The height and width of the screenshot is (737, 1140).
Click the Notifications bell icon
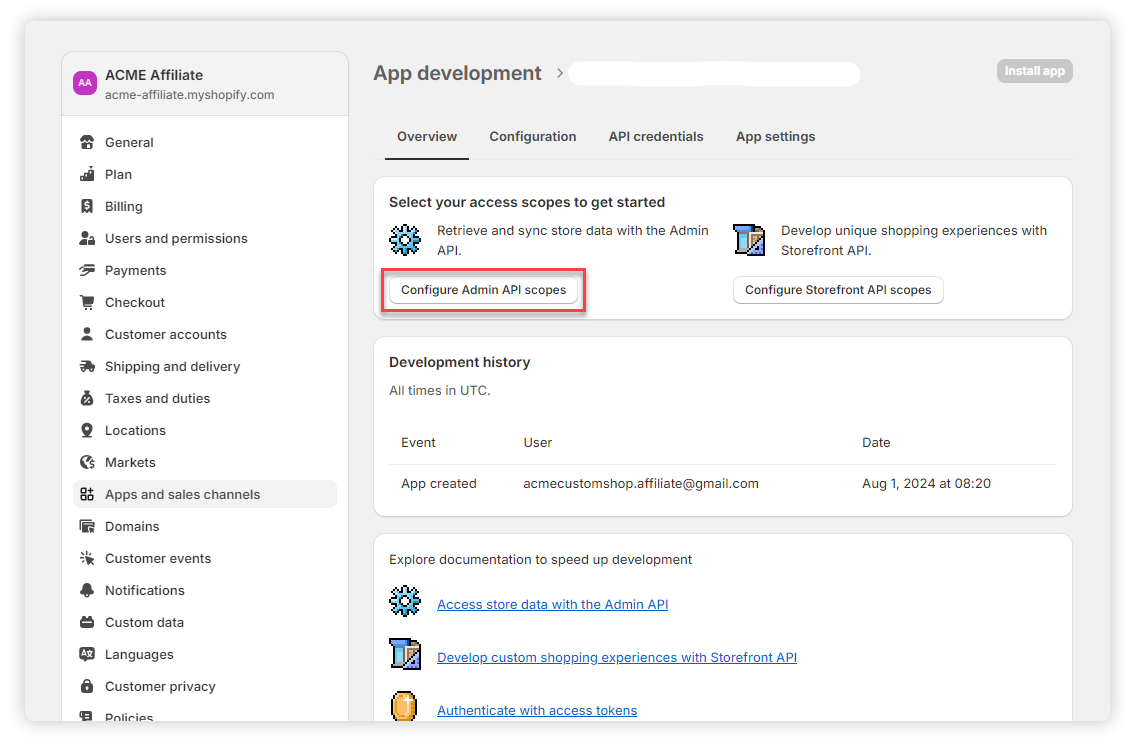[87, 590]
